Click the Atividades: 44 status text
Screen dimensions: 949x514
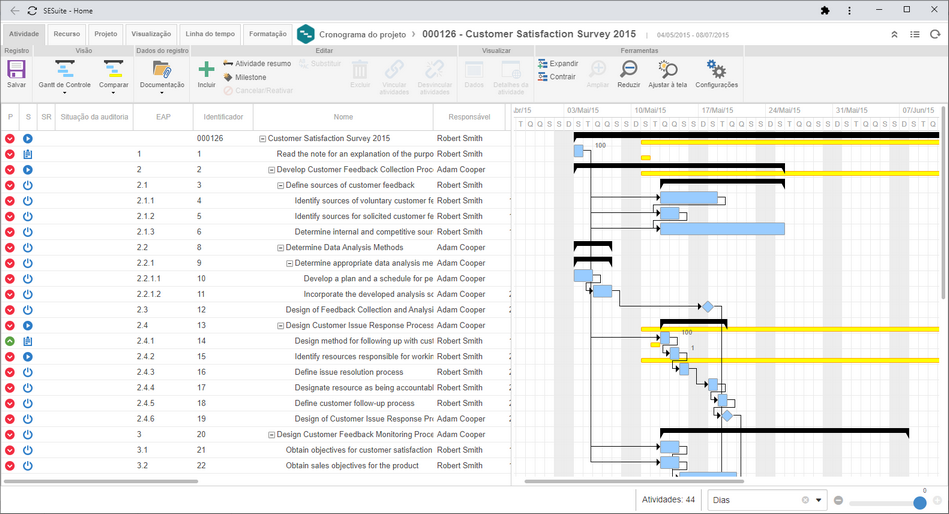pos(668,500)
